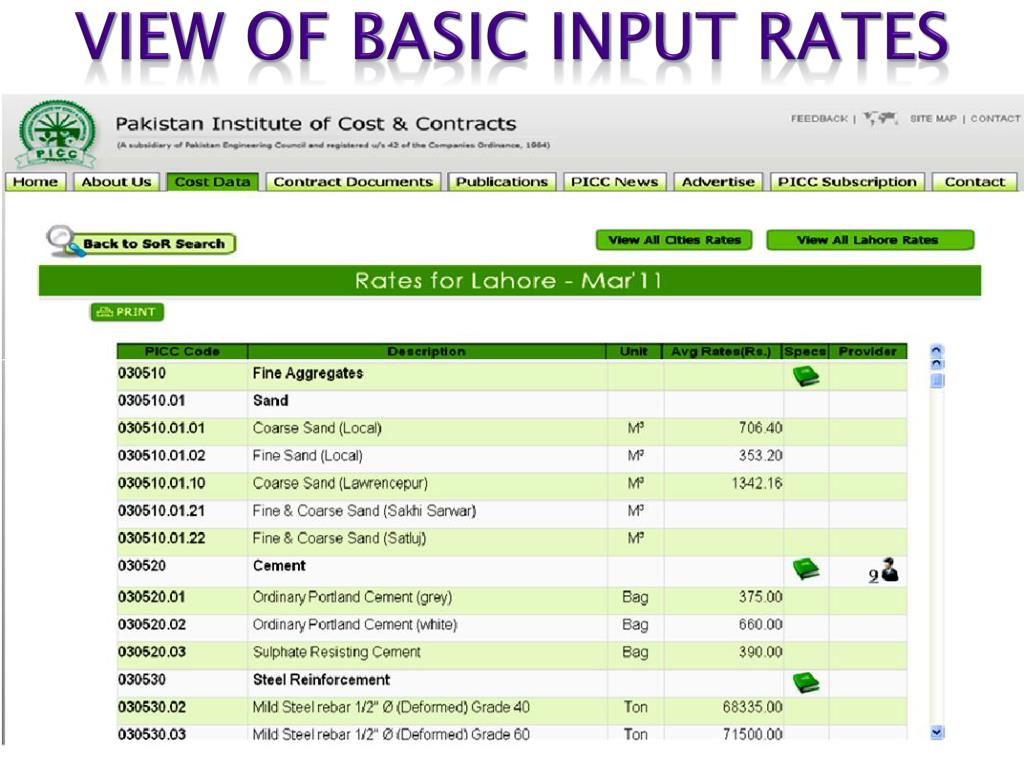
Task: Select Coarse Sand (Lawrencepur) description
Action: point(340,483)
